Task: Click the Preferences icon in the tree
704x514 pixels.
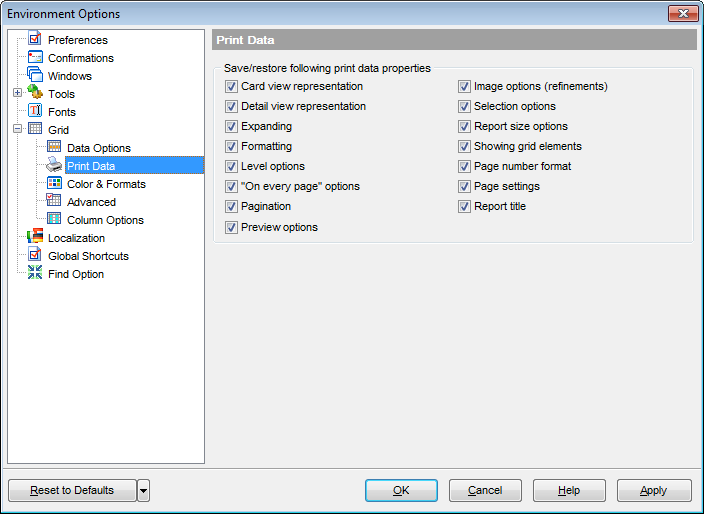Action: [x=35, y=40]
